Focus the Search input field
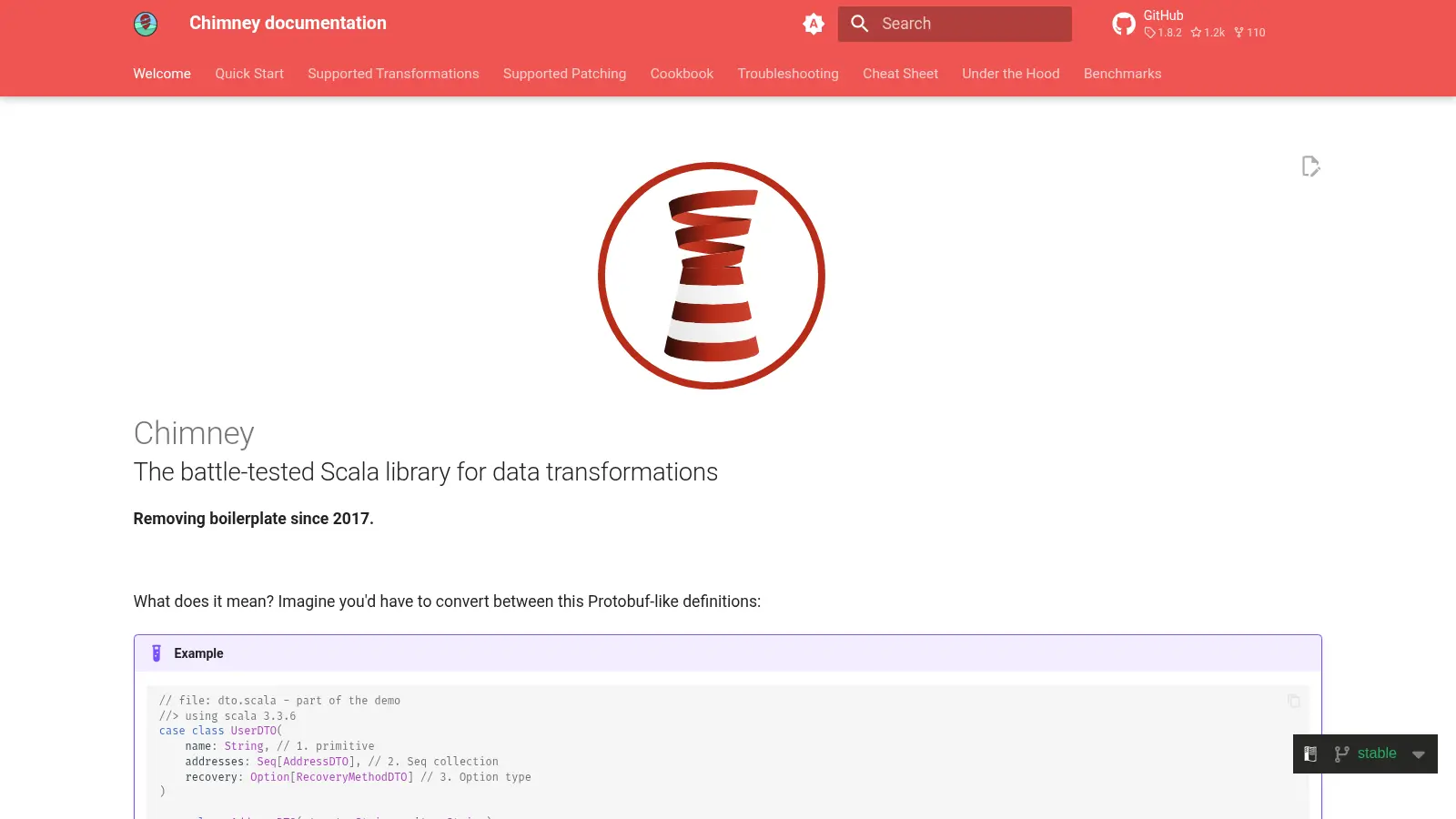 click(955, 24)
